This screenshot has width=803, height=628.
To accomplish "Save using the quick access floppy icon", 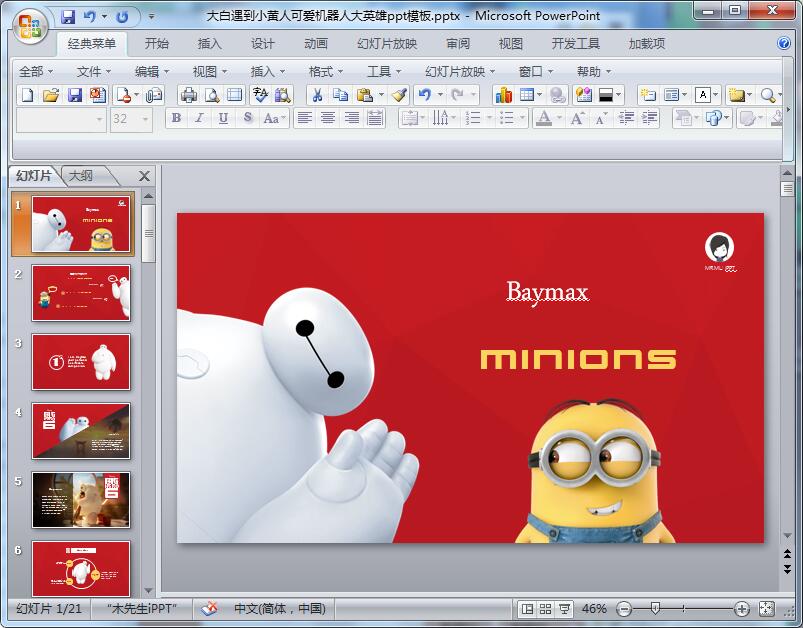I will point(68,17).
